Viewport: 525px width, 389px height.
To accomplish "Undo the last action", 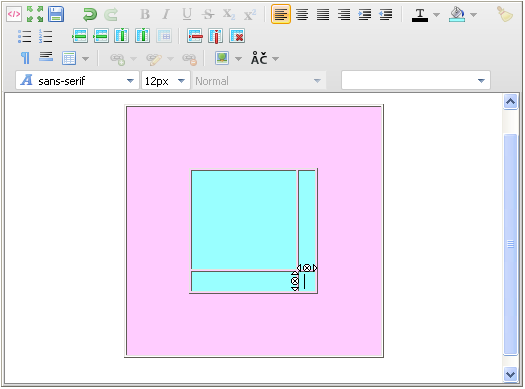I will [x=90, y=14].
